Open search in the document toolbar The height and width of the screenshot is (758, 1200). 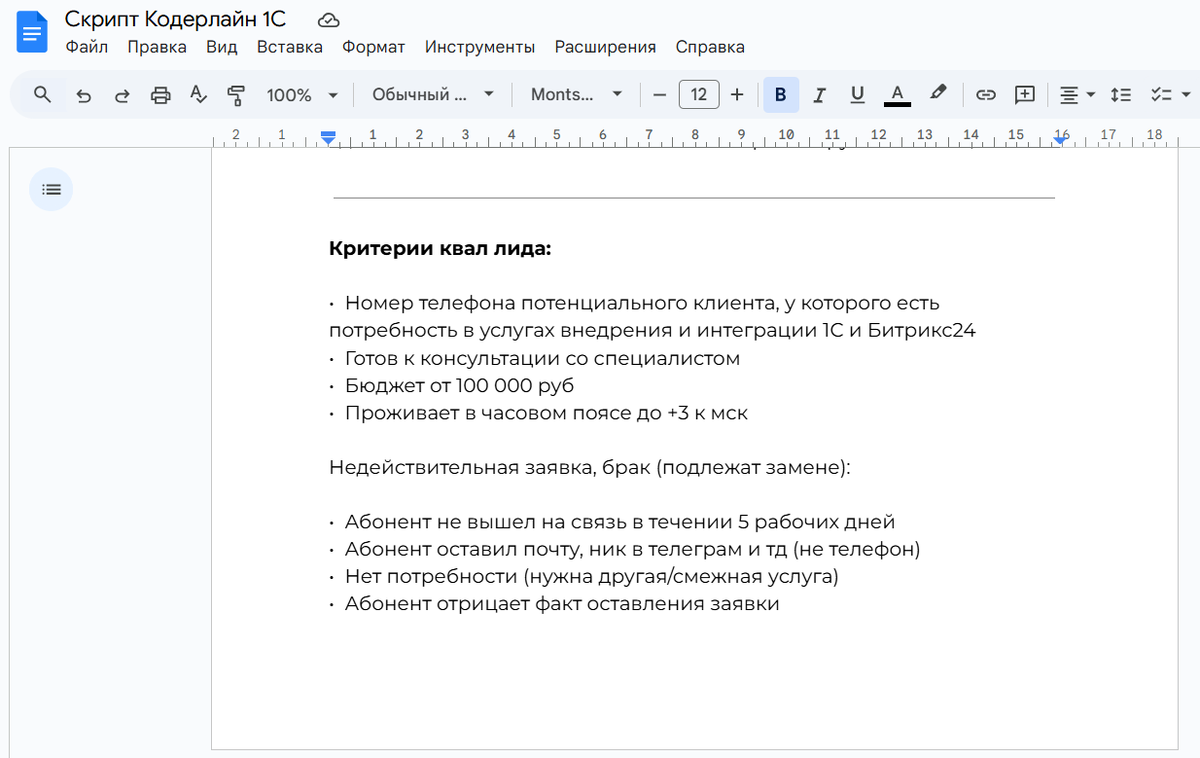40,94
